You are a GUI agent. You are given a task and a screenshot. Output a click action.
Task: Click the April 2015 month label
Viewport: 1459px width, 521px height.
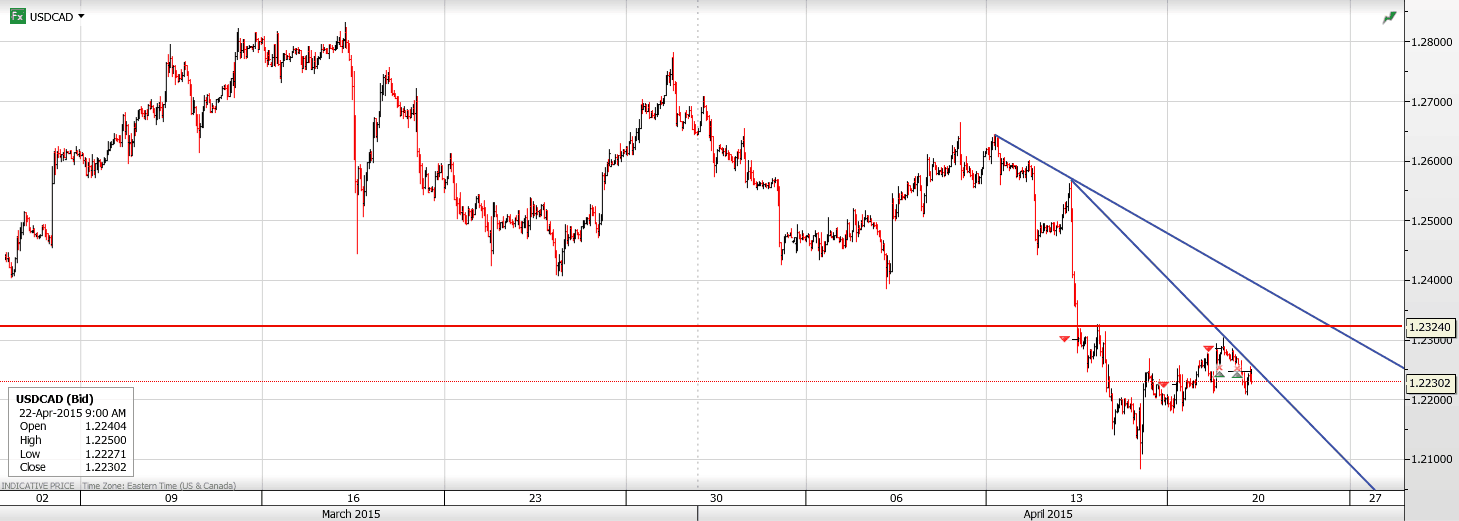coord(1047,514)
